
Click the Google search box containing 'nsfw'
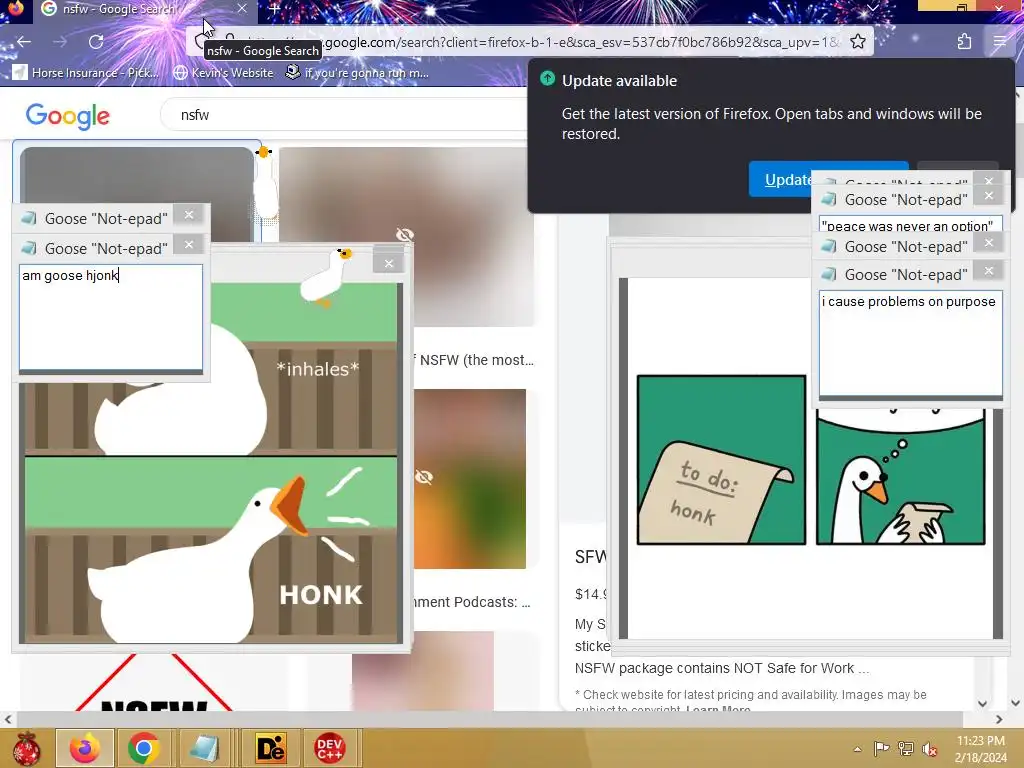coord(346,115)
